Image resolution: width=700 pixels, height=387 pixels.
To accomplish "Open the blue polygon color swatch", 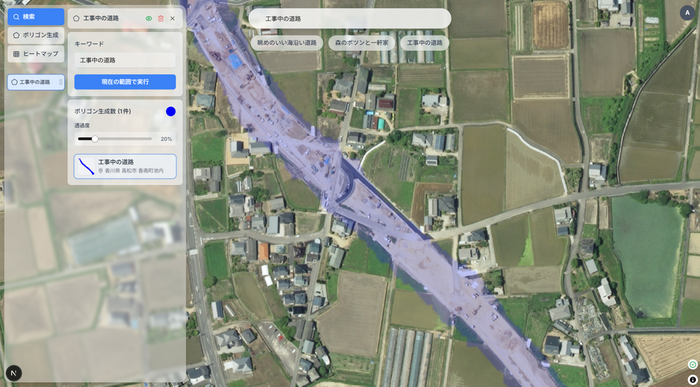I will 171,112.
